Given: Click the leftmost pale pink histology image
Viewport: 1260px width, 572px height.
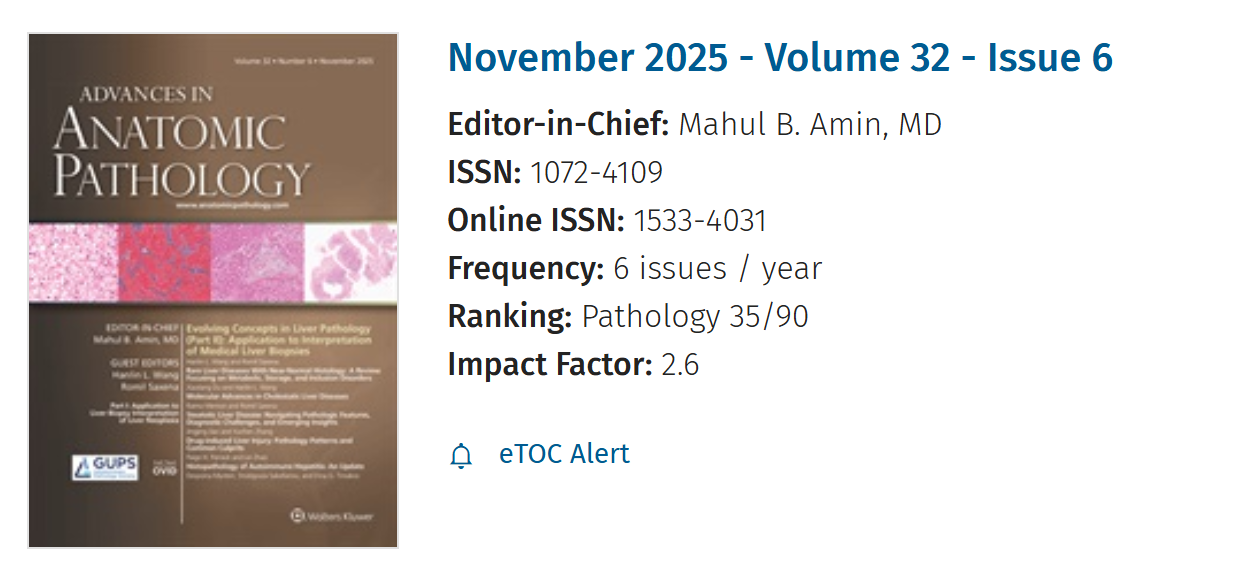Looking at the screenshot, I should [74, 263].
